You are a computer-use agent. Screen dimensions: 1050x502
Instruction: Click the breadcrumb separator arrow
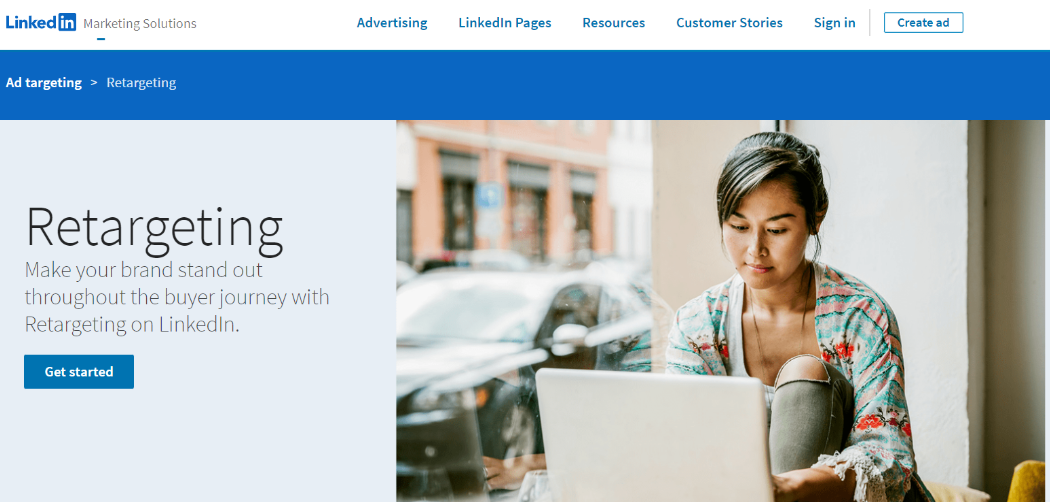pos(94,82)
